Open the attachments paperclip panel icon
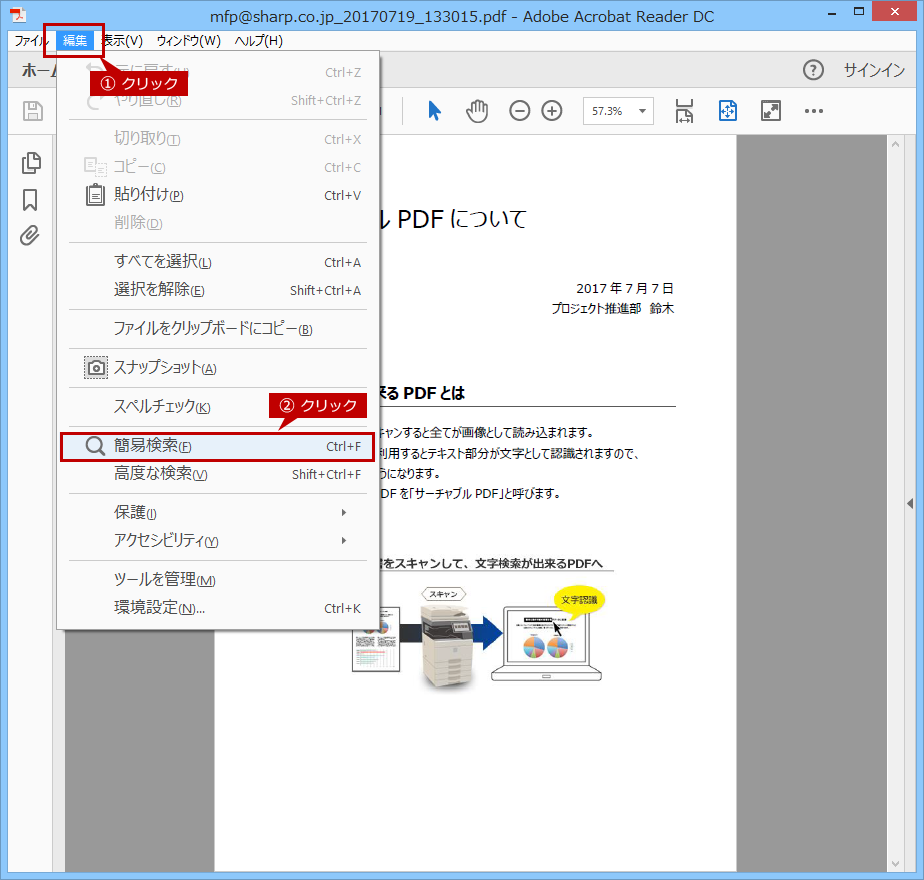 click(29, 235)
